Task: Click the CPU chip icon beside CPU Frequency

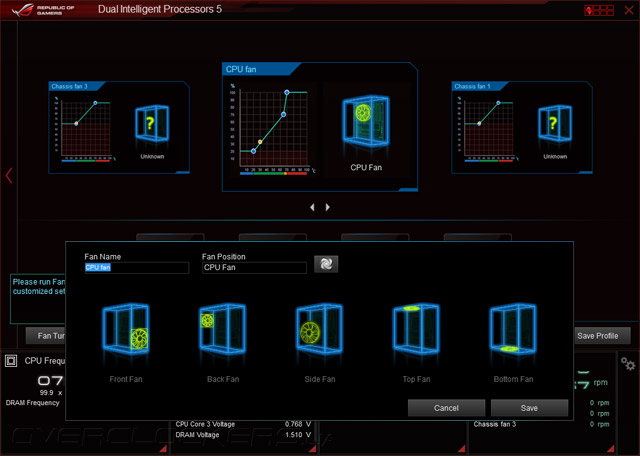Action: pos(11,361)
